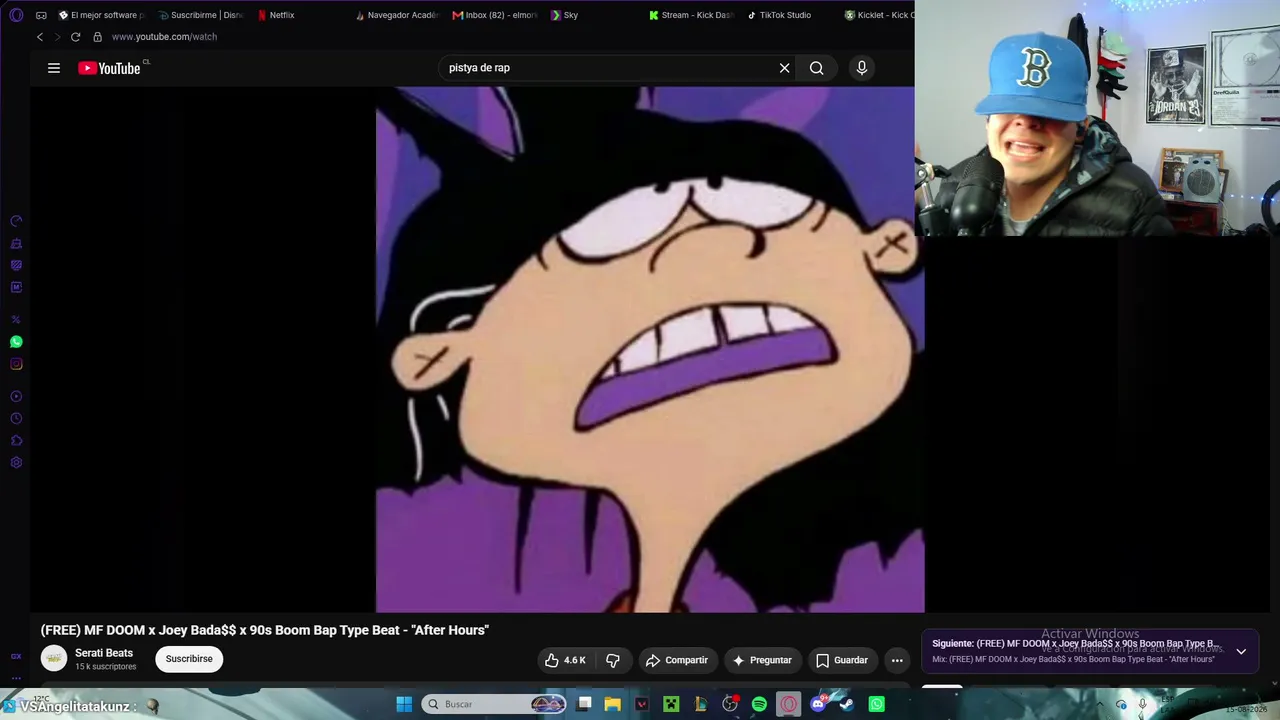Go to the YouTube home logo
Image resolution: width=1280 pixels, height=720 pixels.
click(x=109, y=68)
